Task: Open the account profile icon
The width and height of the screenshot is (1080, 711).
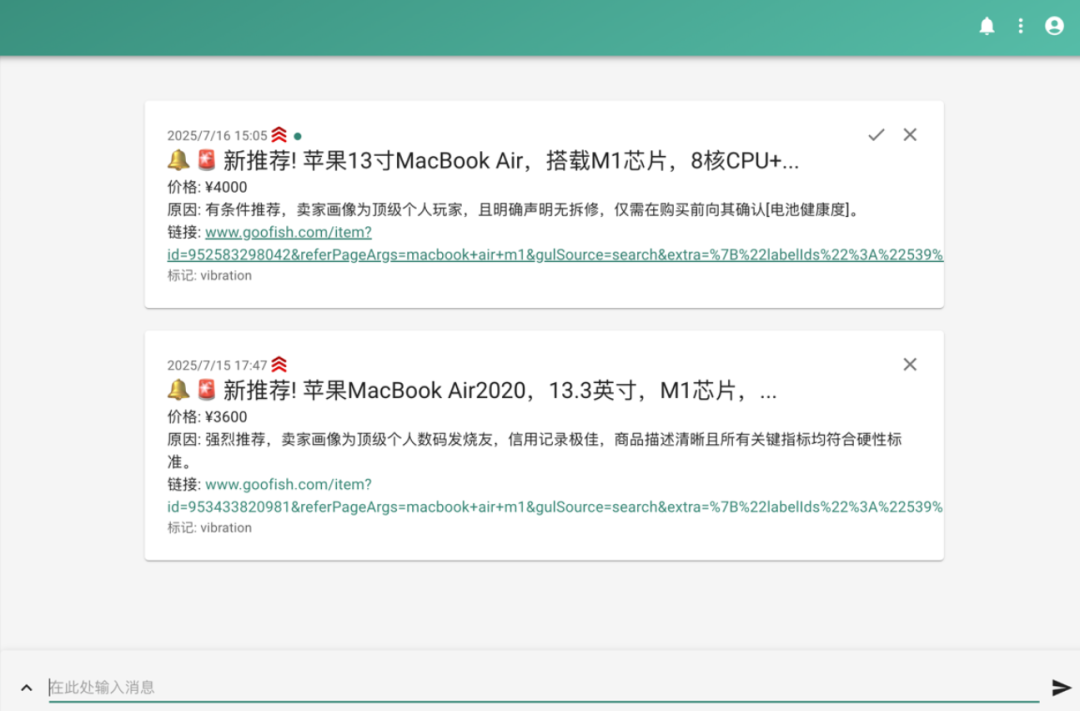Action: click(1054, 26)
